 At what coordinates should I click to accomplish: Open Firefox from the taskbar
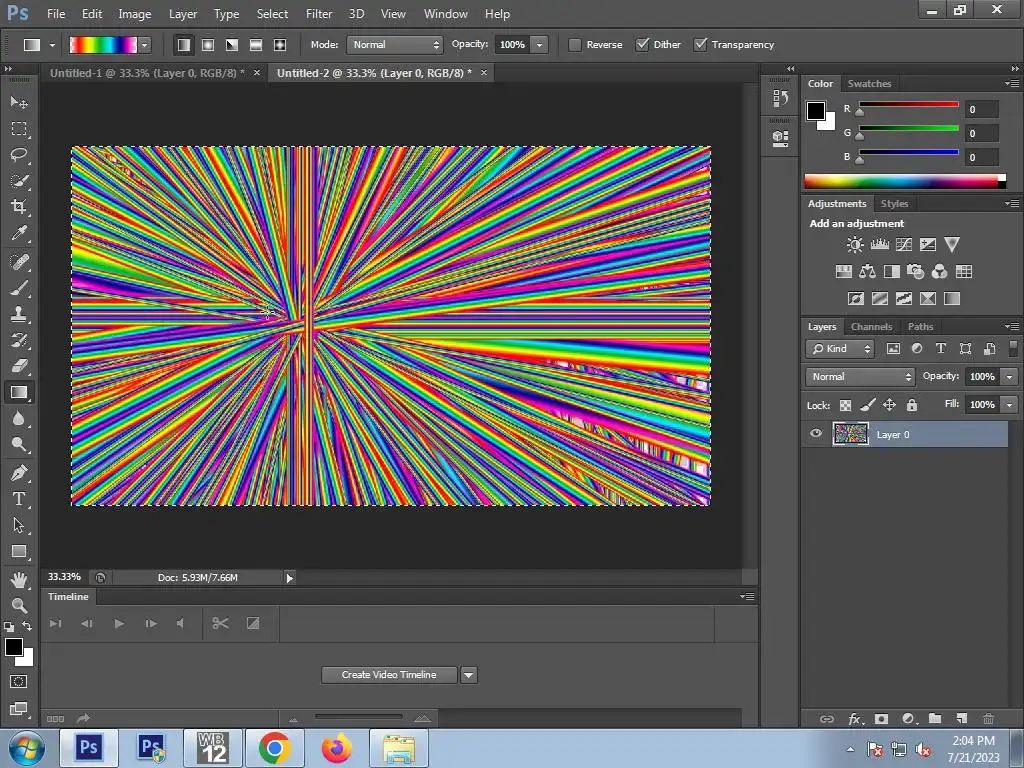[x=337, y=748]
